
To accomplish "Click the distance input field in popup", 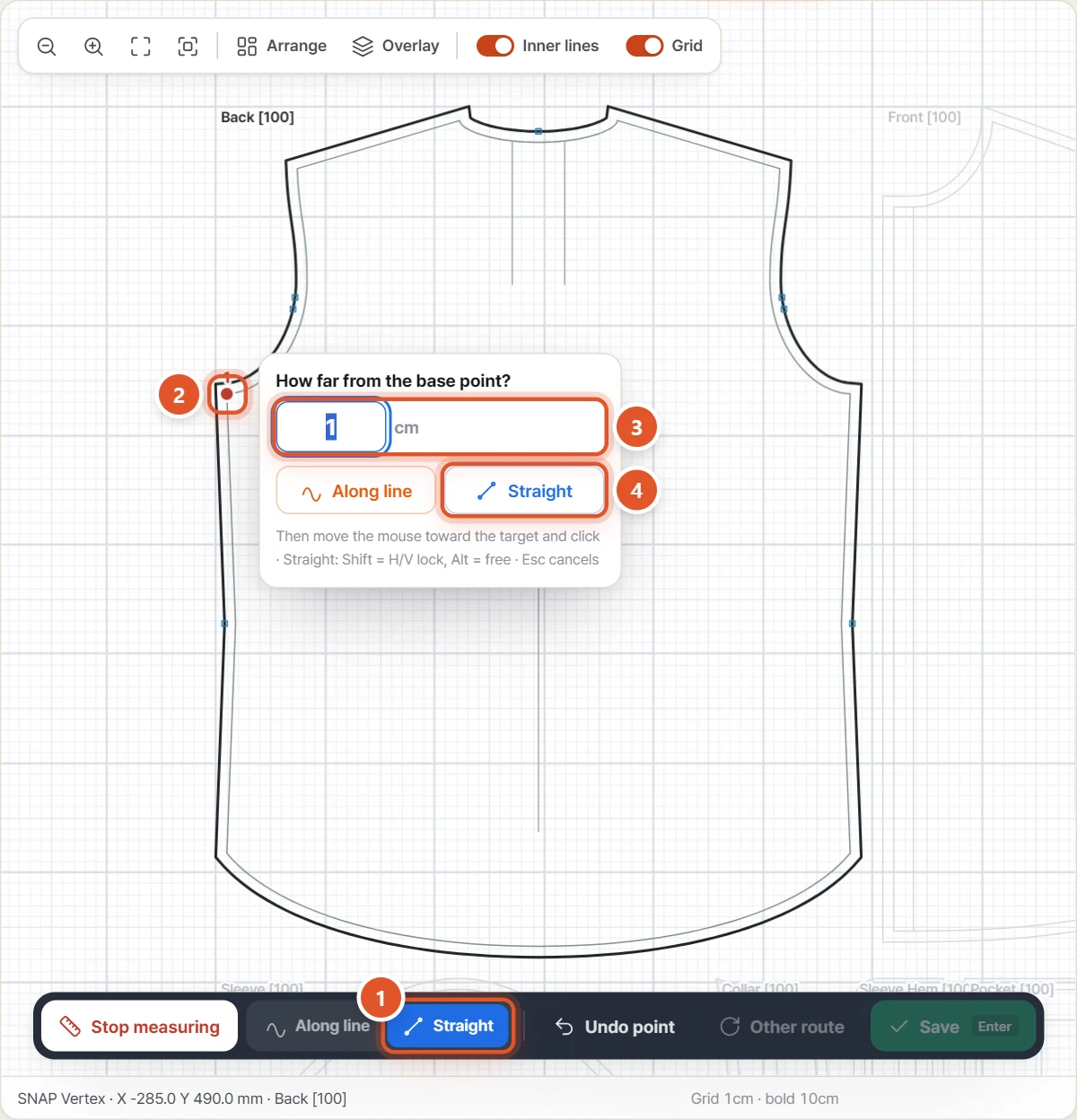I will (x=332, y=427).
